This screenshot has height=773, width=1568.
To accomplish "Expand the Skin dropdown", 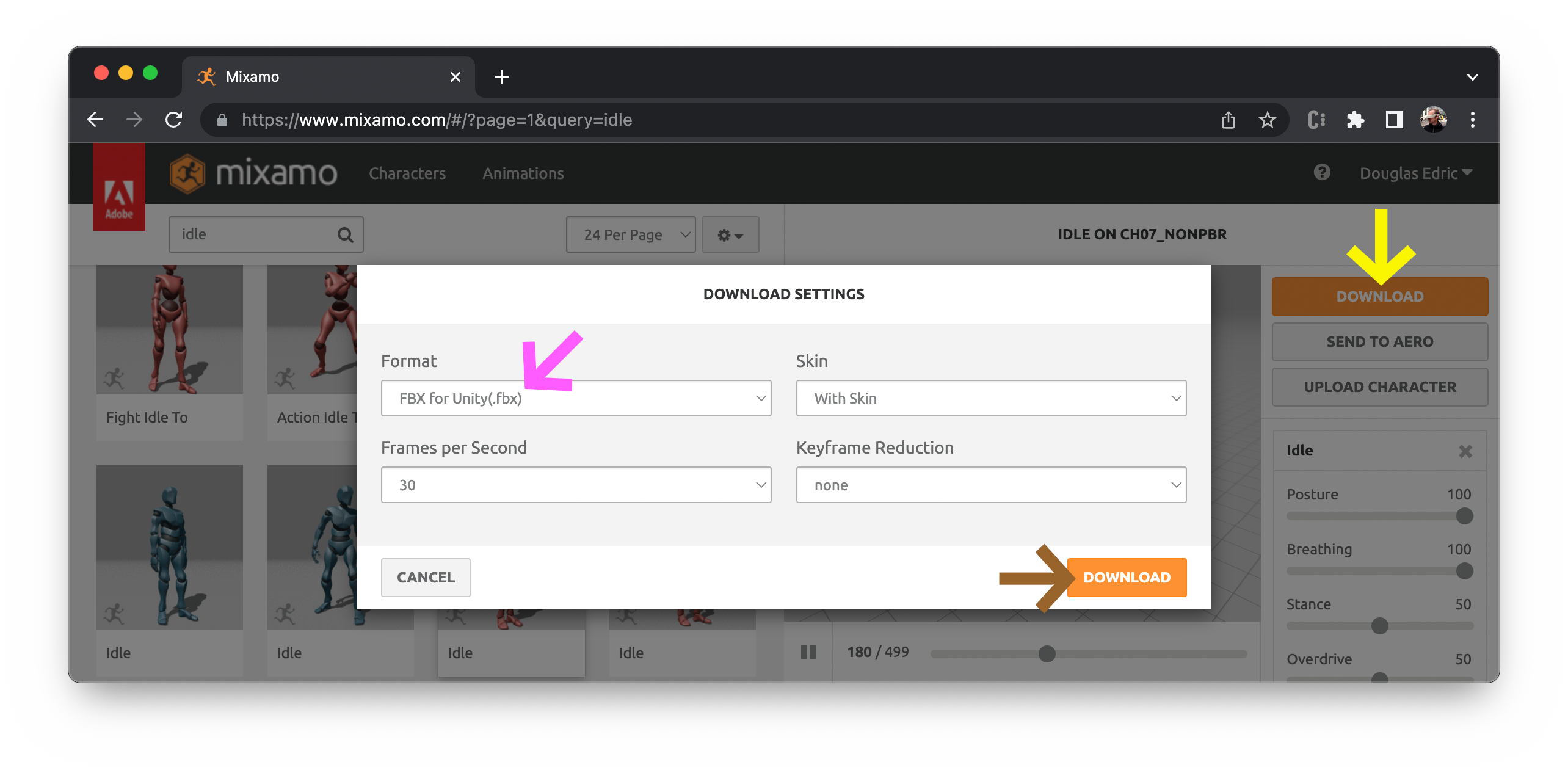I will (x=990, y=398).
